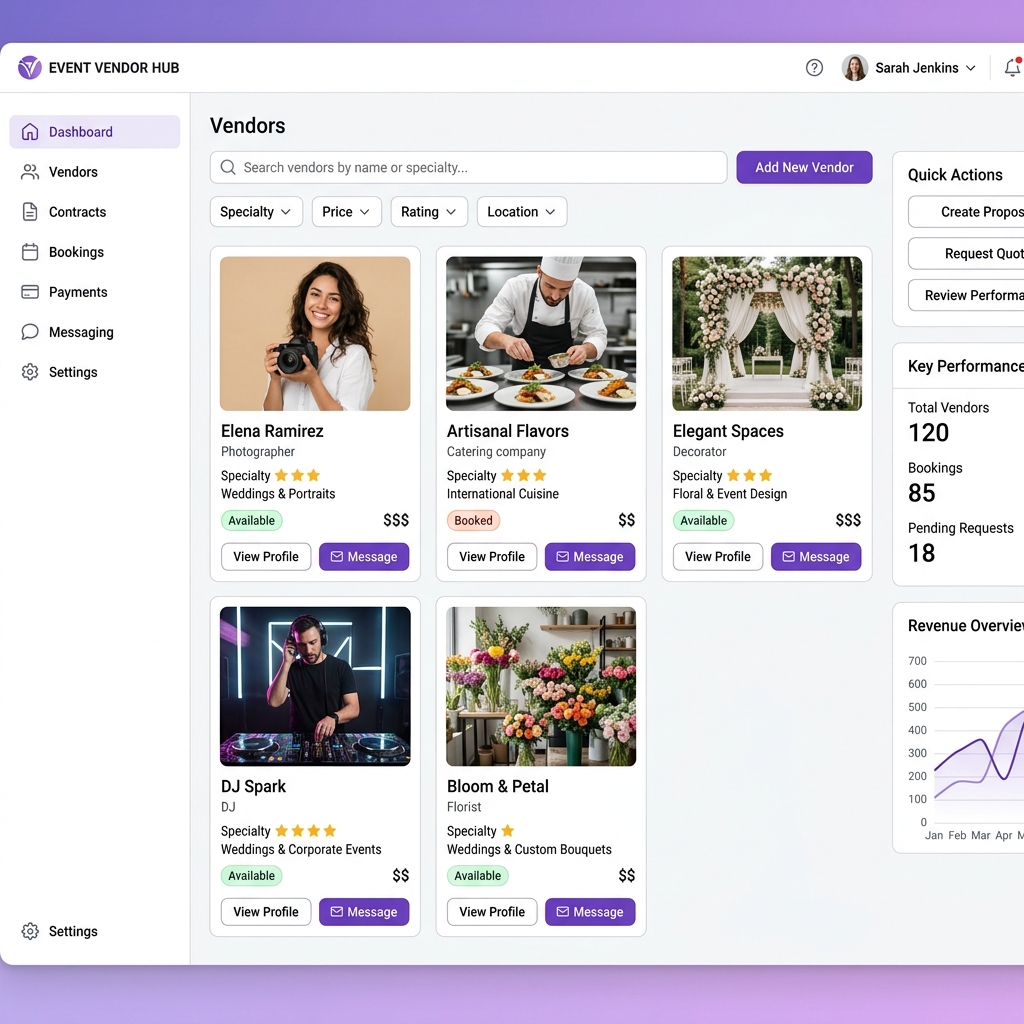The height and width of the screenshot is (1024, 1024).
Task: Select the Contracts document icon in sidebar
Action: pyautogui.click(x=29, y=212)
